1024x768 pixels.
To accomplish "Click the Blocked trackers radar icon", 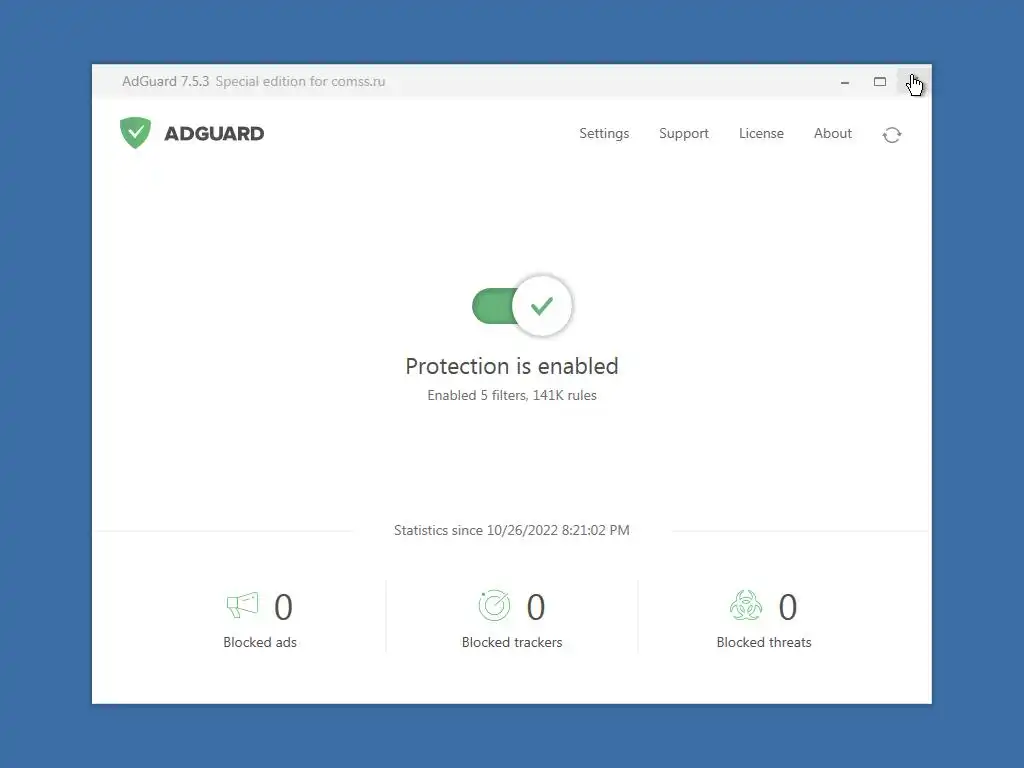I will [x=494, y=605].
